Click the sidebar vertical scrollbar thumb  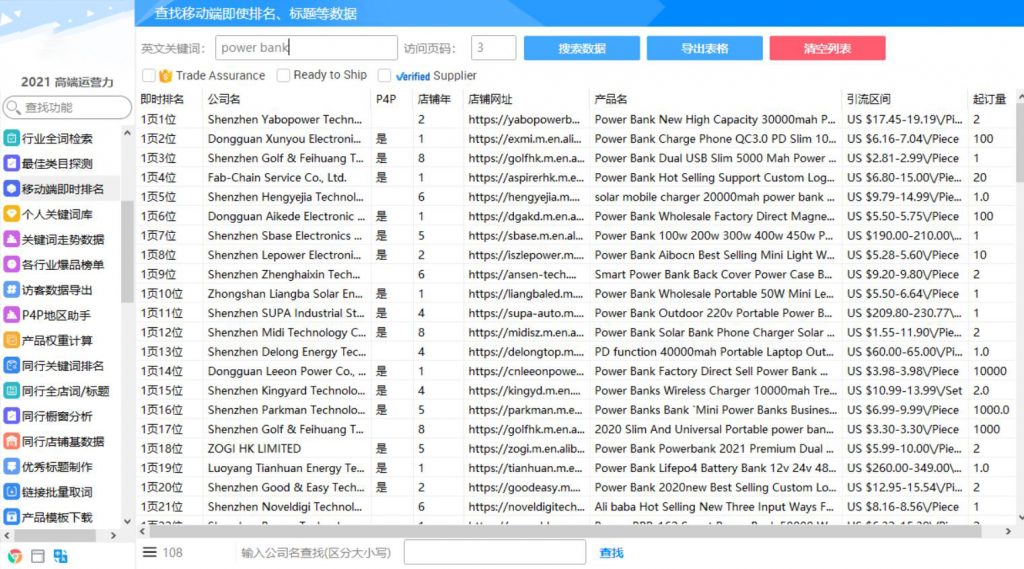[127, 252]
